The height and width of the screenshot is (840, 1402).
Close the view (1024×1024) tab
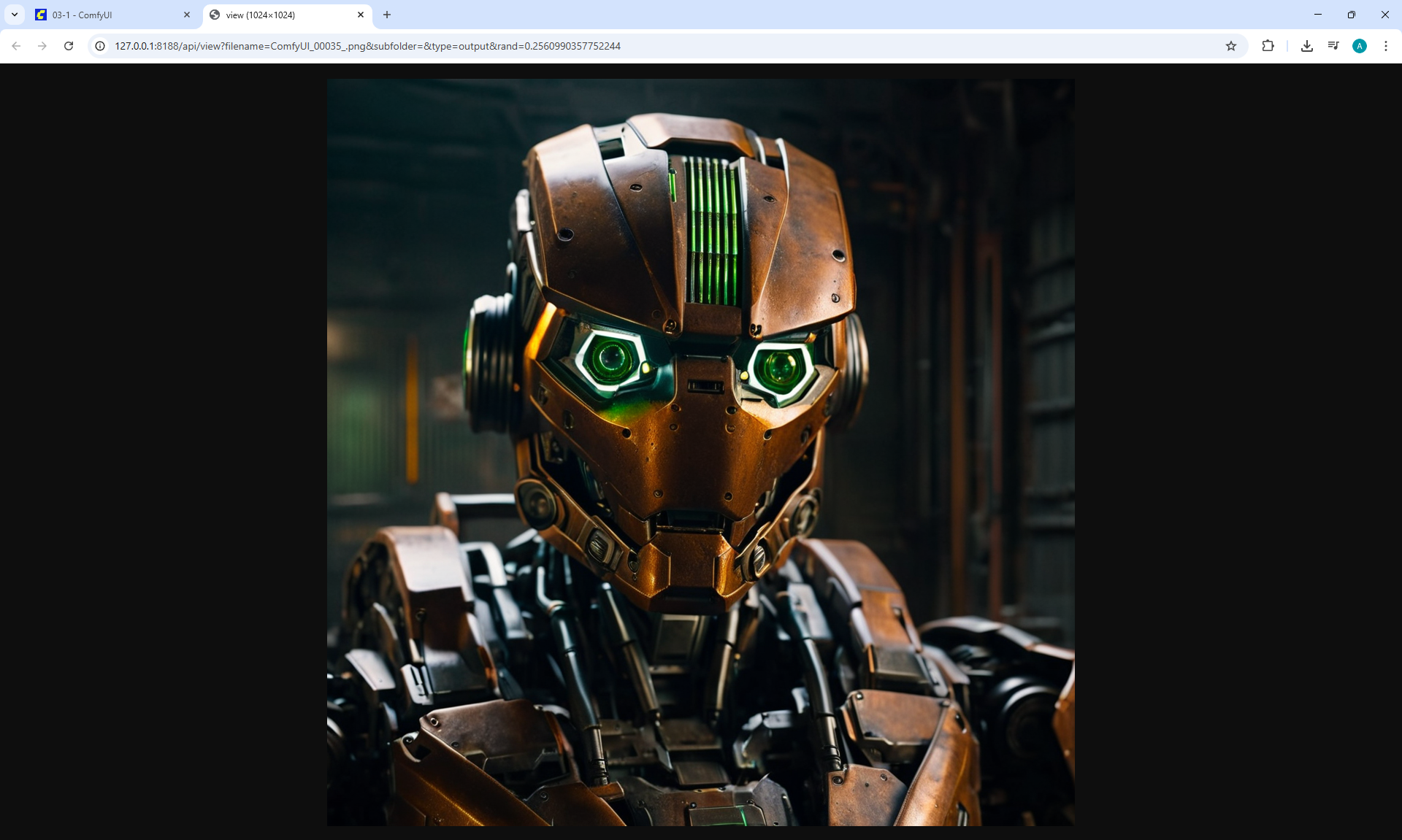(x=361, y=15)
